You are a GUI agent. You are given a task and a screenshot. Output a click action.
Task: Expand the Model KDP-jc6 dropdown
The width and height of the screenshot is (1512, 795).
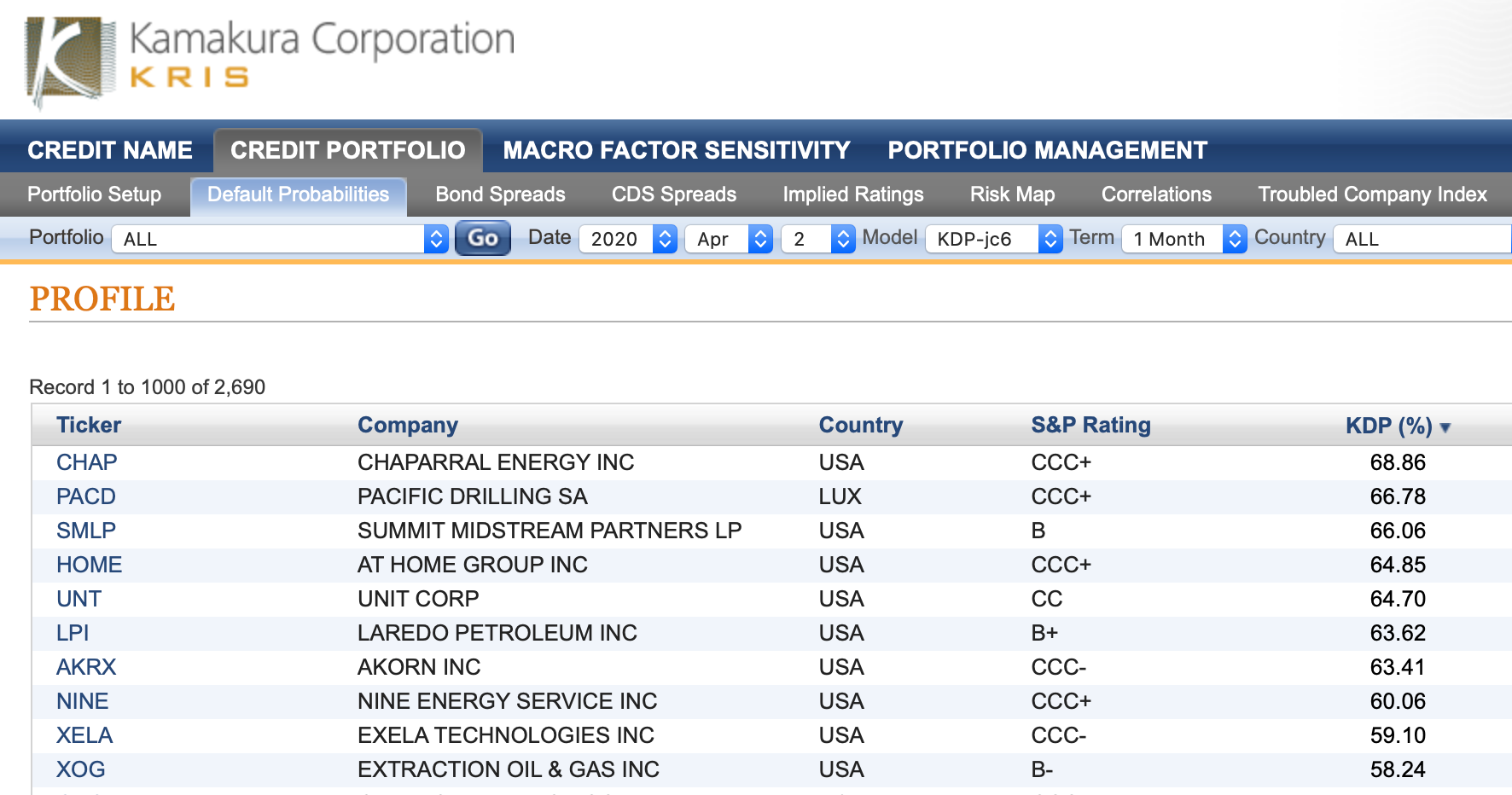pyautogui.click(x=994, y=239)
